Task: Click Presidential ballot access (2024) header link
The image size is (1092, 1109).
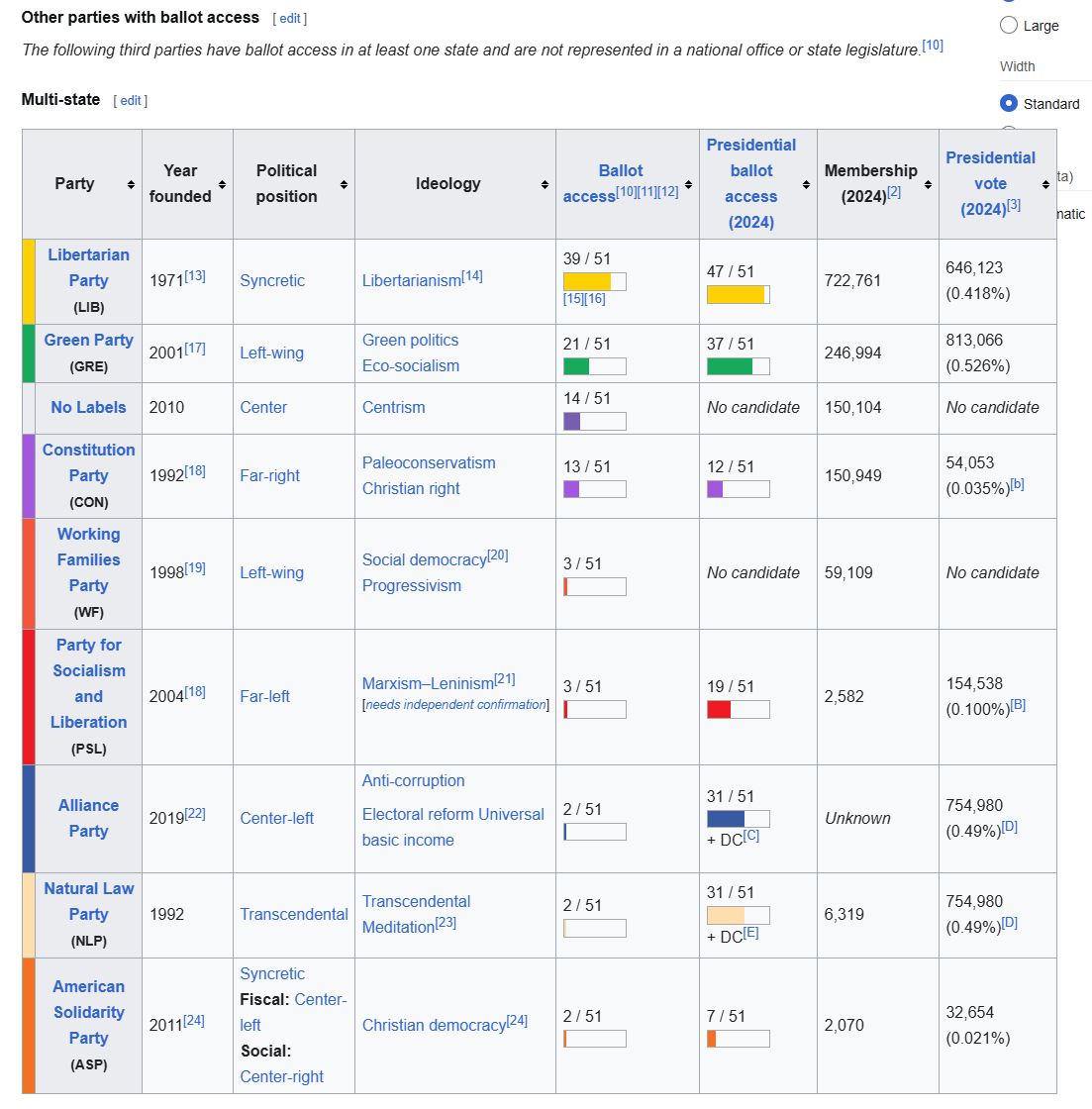Action: point(751,183)
